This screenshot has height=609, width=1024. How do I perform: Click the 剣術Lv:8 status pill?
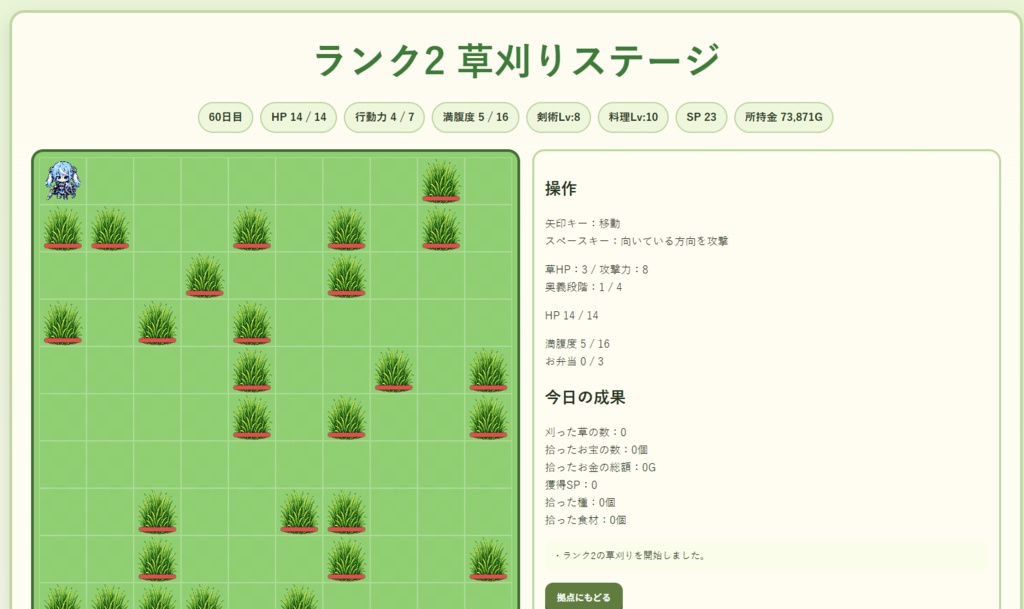click(x=558, y=117)
